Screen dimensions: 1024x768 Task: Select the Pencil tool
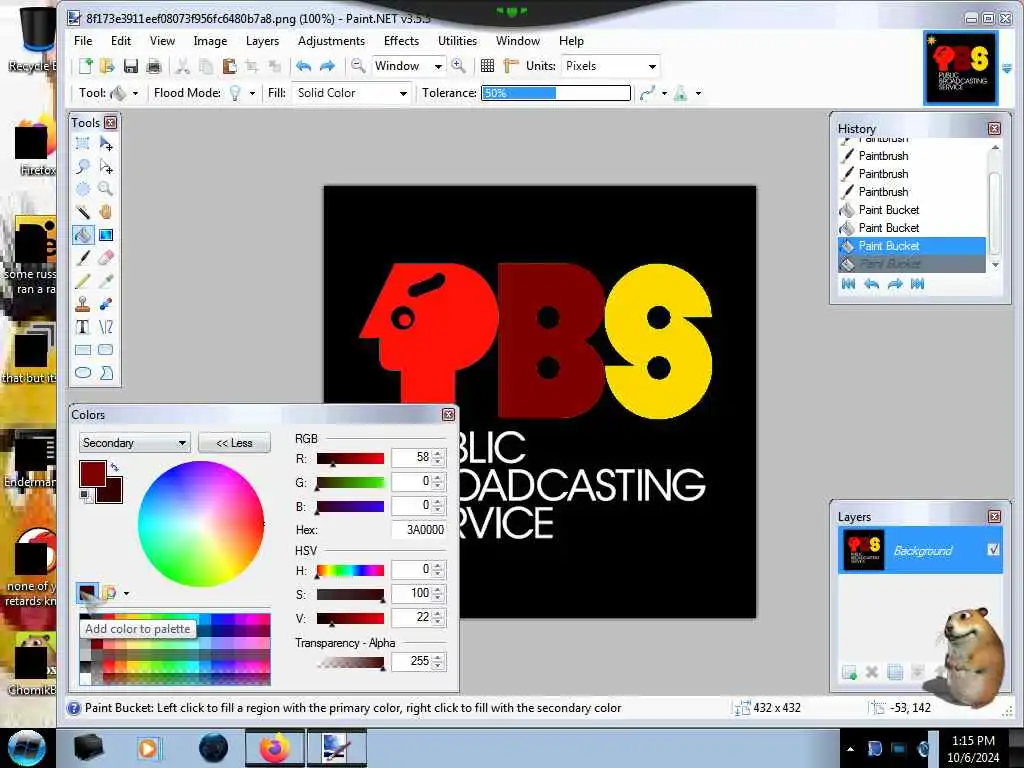(83, 281)
